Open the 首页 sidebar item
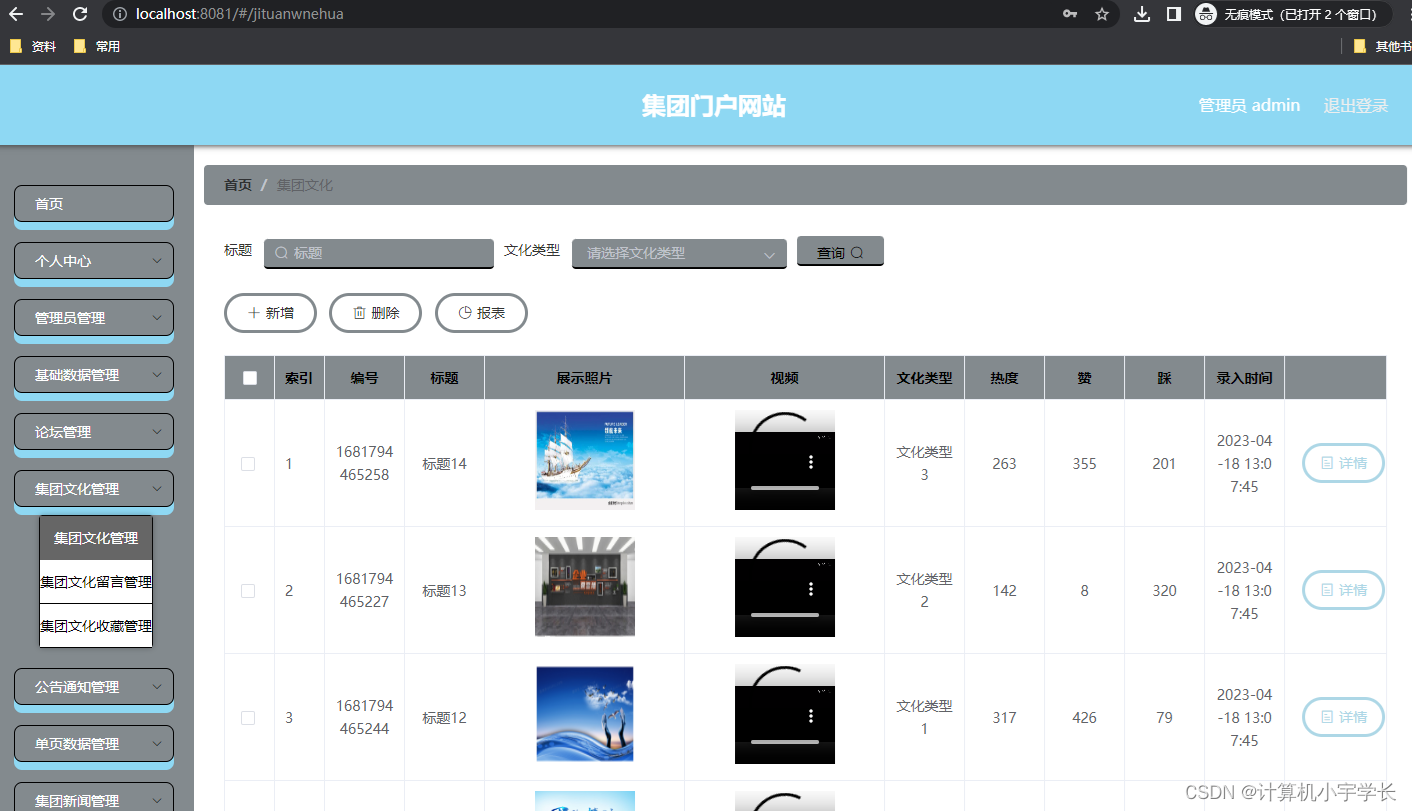This screenshot has height=811, width=1412. tap(94, 204)
